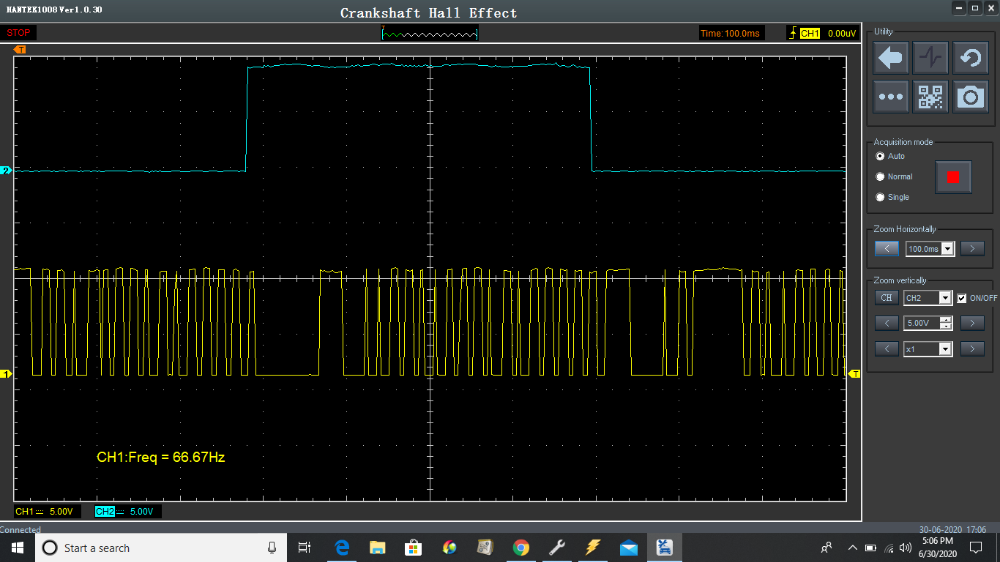Image resolution: width=1000 pixels, height=562 pixels.
Task: Open the CH2 channel selection dropdown
Action: pyautogui.click(x=945, y=298)
